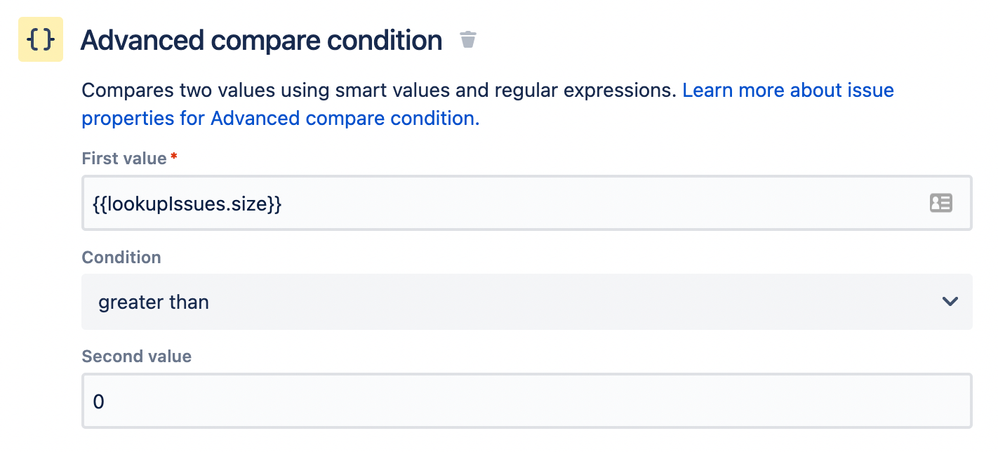Click the red required asterisk marker

[x=174, y=157]
